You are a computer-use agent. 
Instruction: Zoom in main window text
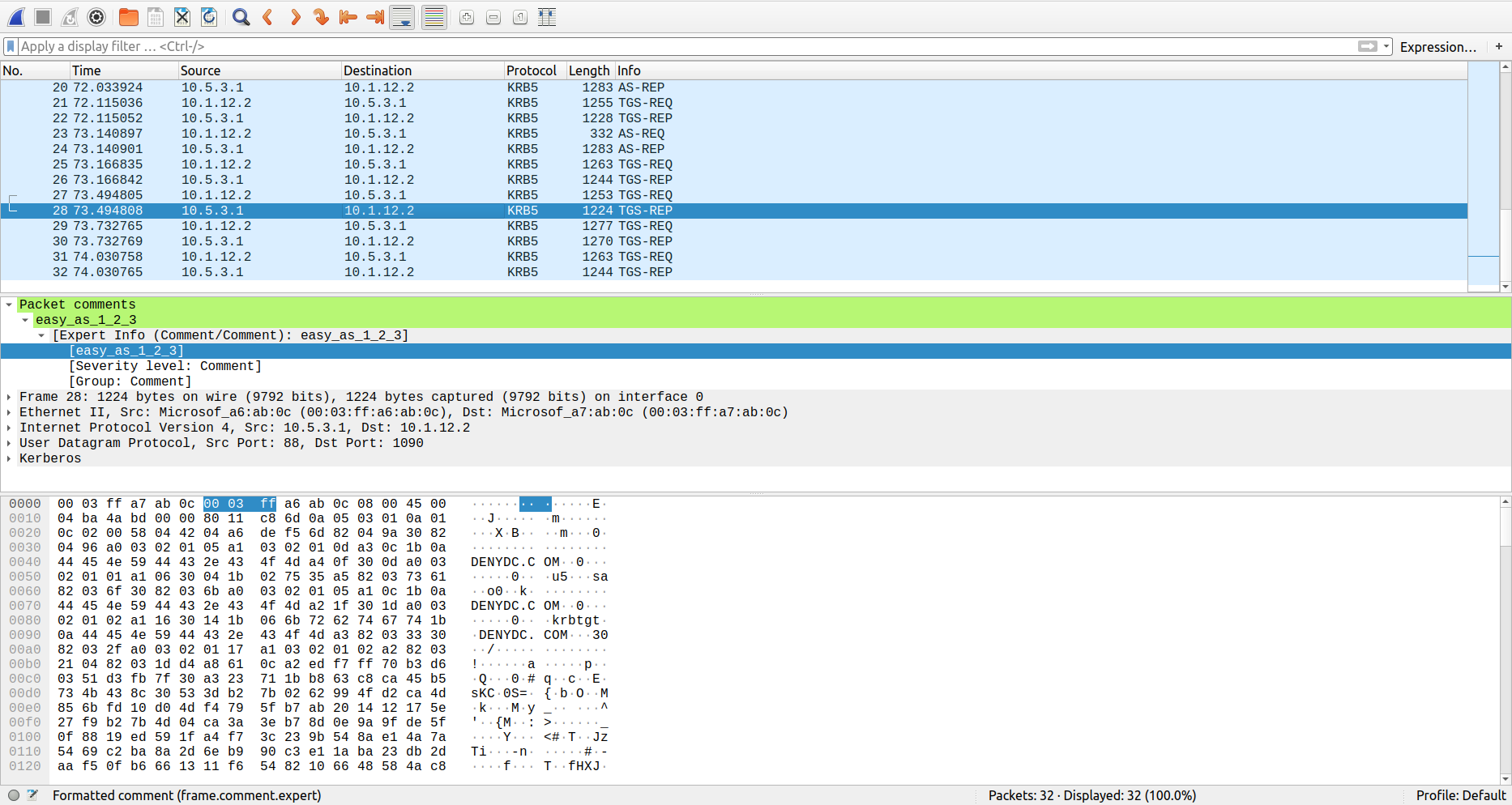(x=467, y=17)
